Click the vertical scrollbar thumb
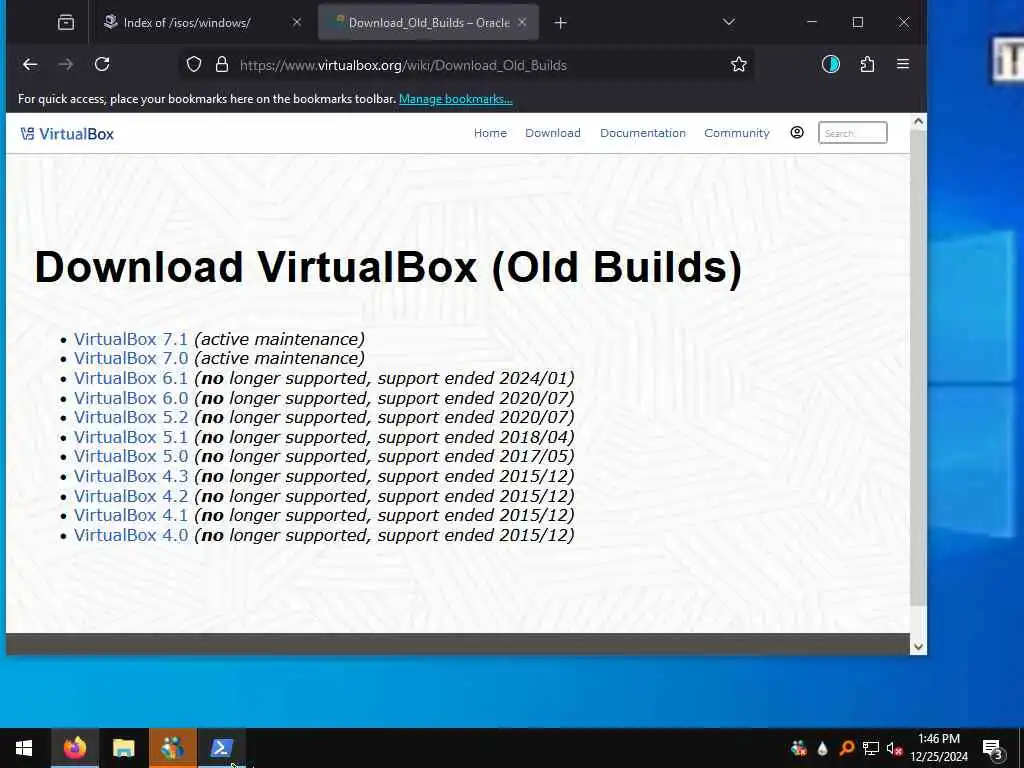The image size is (1024, 768). pyautogui.click(x=918, y=368)
